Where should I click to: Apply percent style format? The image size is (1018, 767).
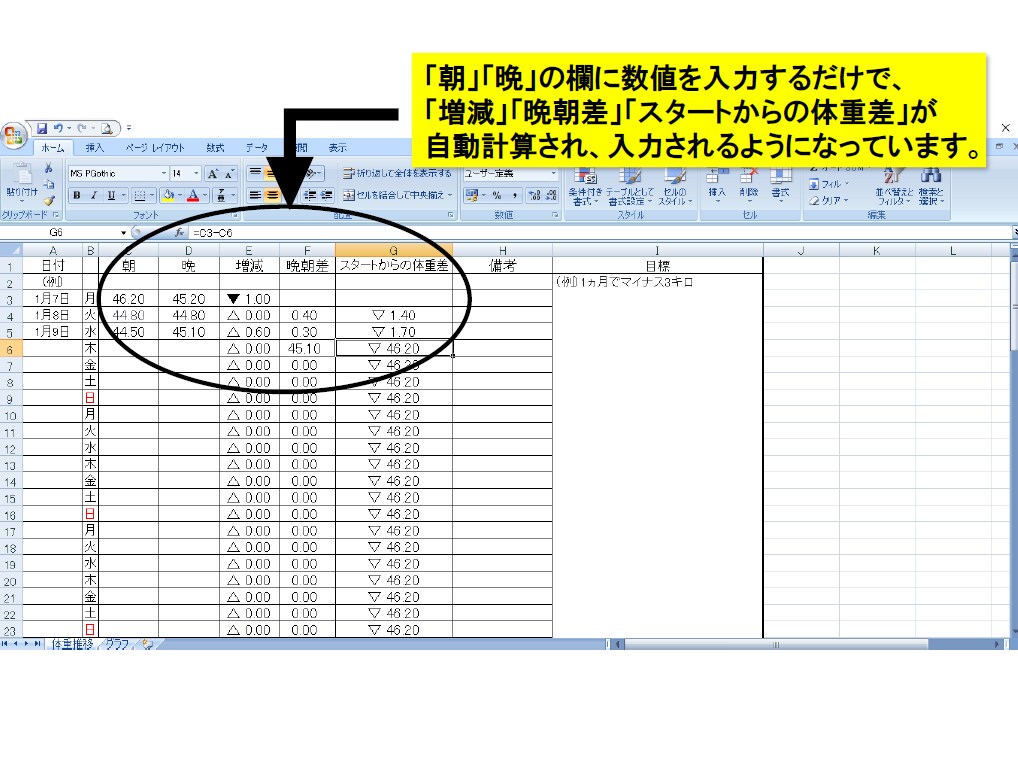(497, 195)
